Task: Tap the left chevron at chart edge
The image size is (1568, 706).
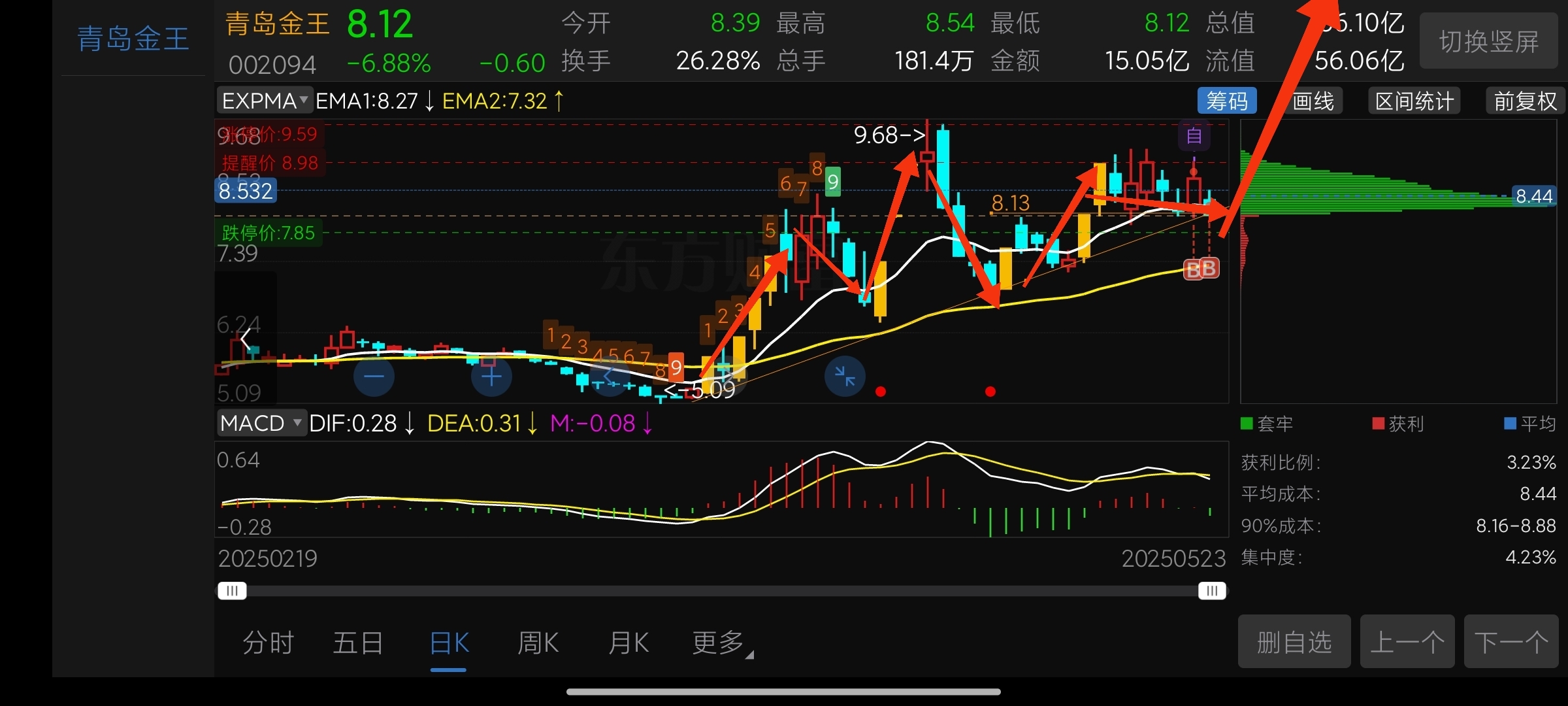Action: point(246,339)
